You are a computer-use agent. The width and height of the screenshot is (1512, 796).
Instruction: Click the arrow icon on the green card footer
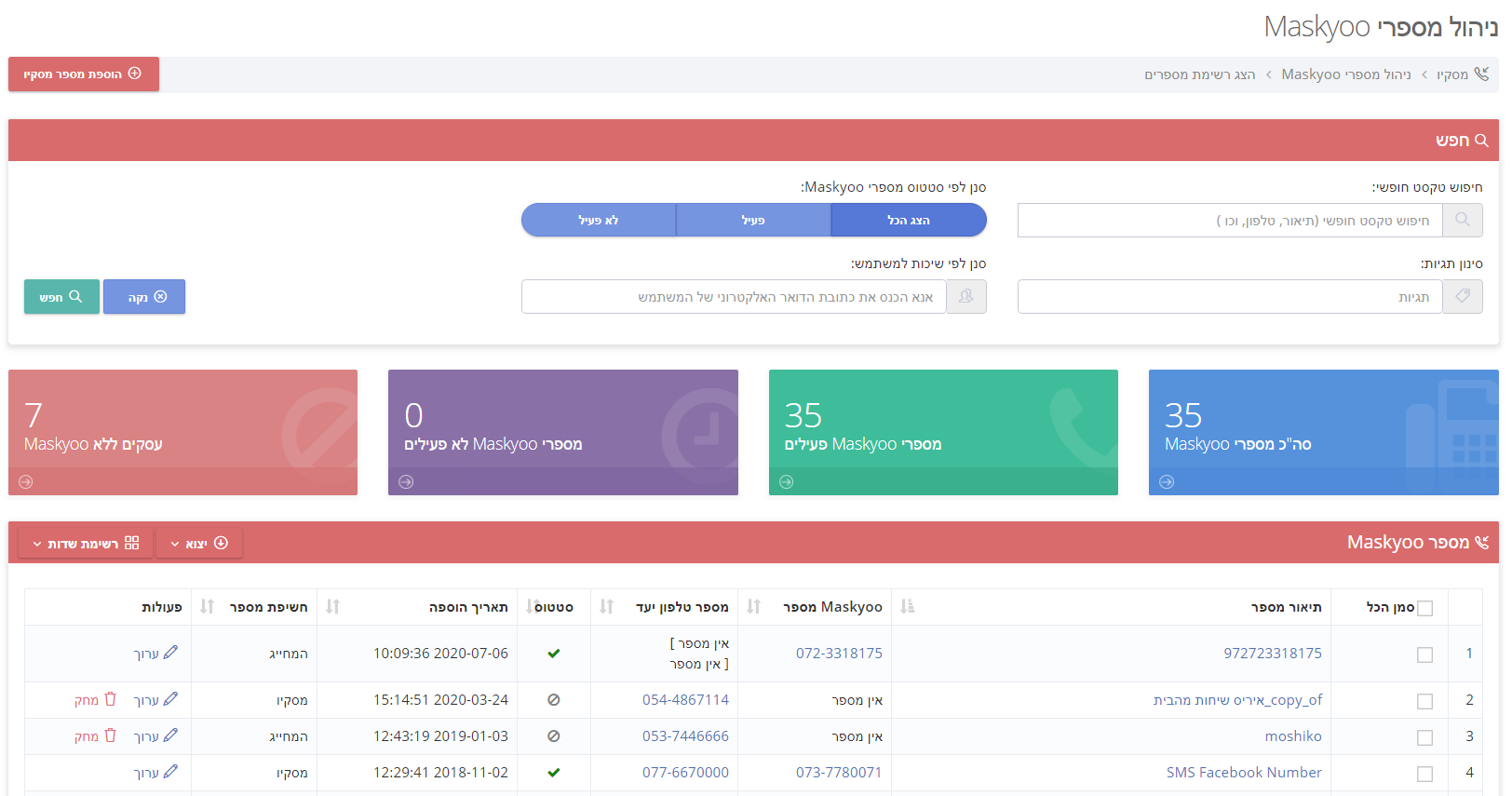(787, 482)
